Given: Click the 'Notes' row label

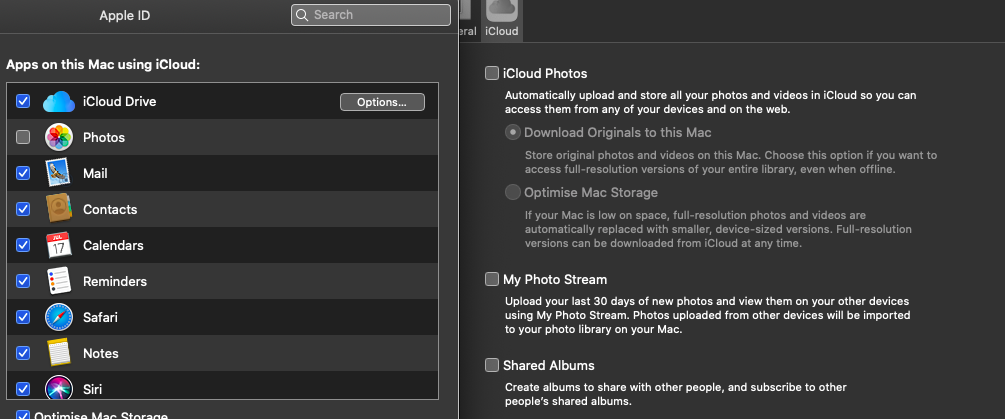Looking at the screenshot, I should 101,352.
